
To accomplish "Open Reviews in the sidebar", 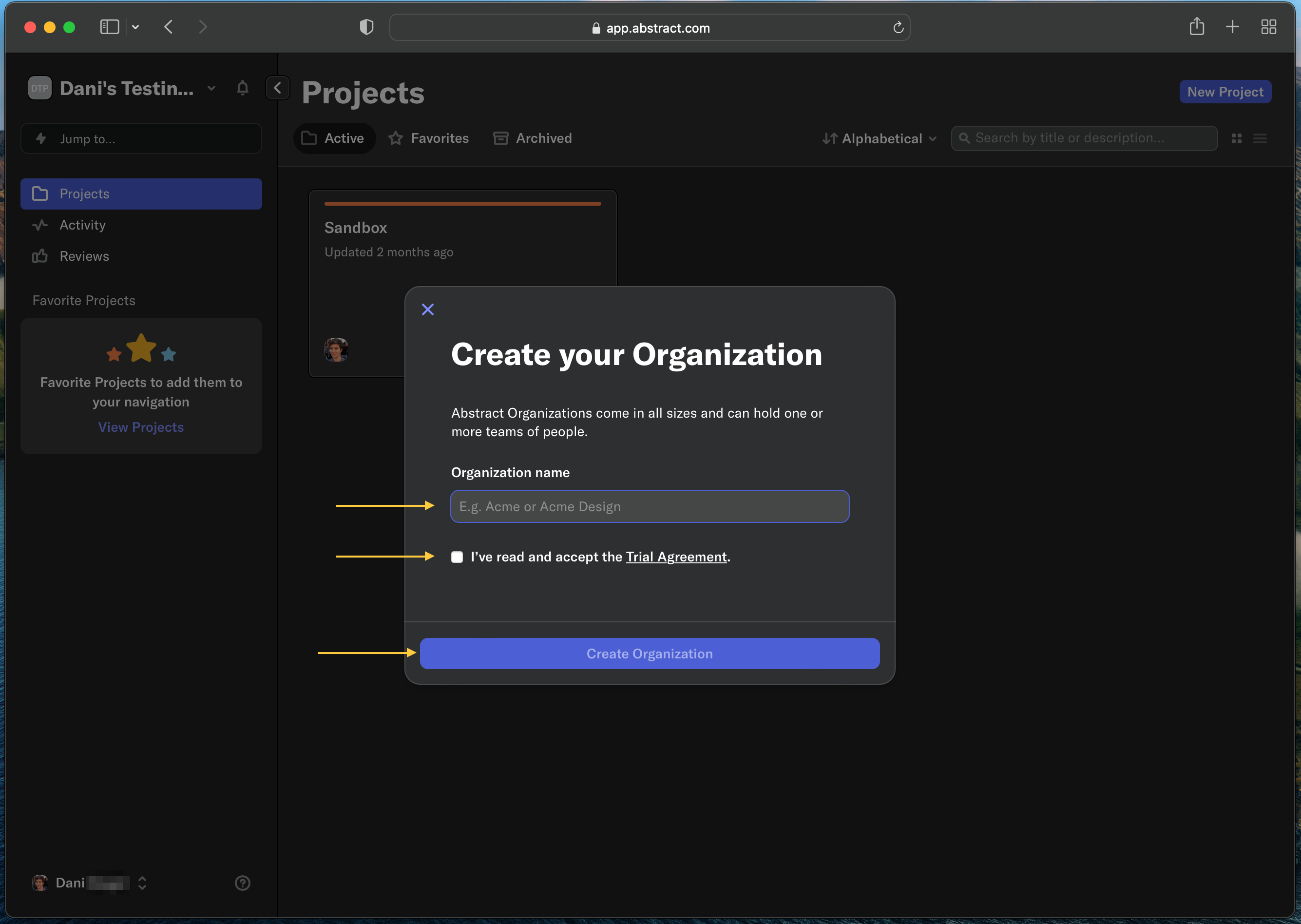I will [141, 256].
